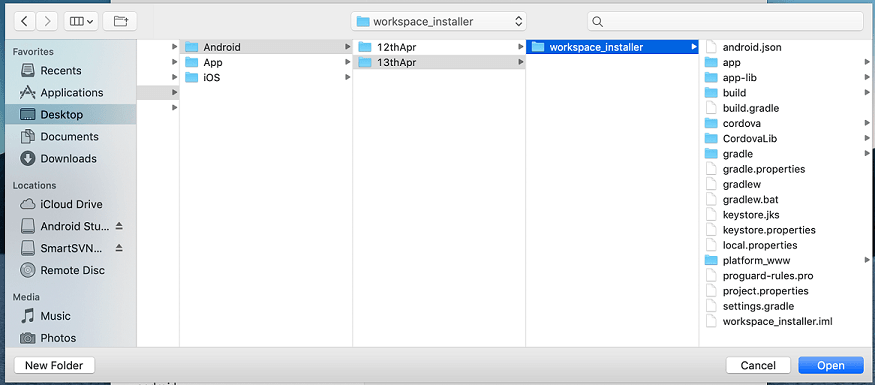Select the Android folder

[266, 47]
